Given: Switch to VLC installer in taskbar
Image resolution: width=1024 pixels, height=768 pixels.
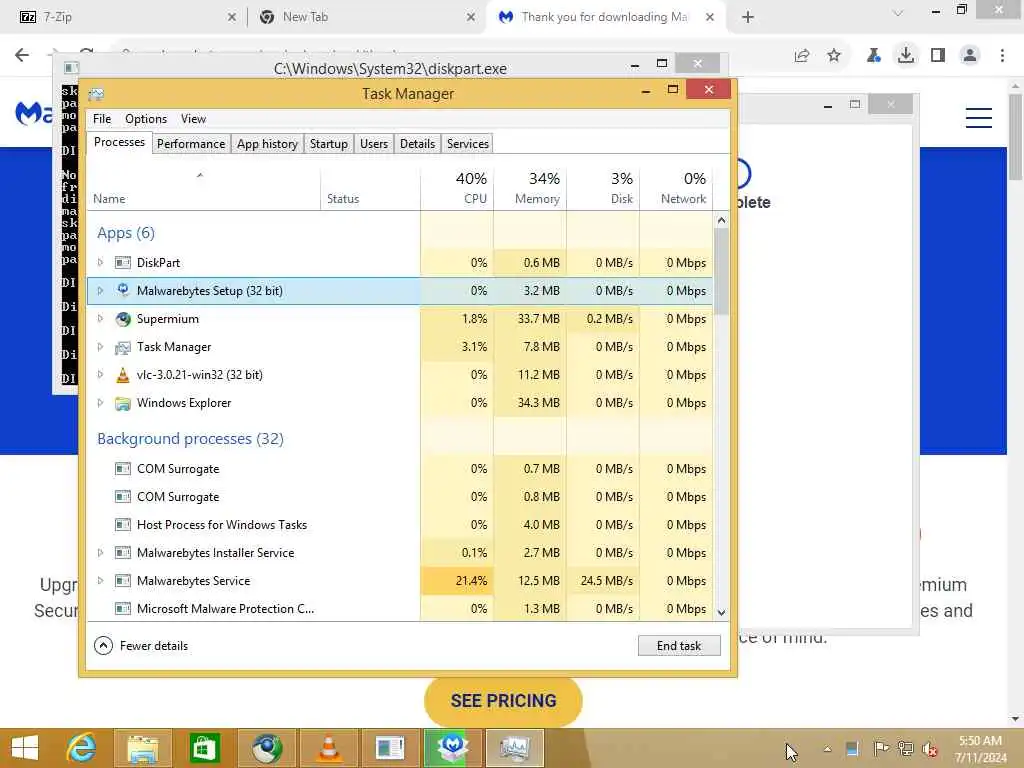Looking at the screenshot, I should [x=328, y=748].
